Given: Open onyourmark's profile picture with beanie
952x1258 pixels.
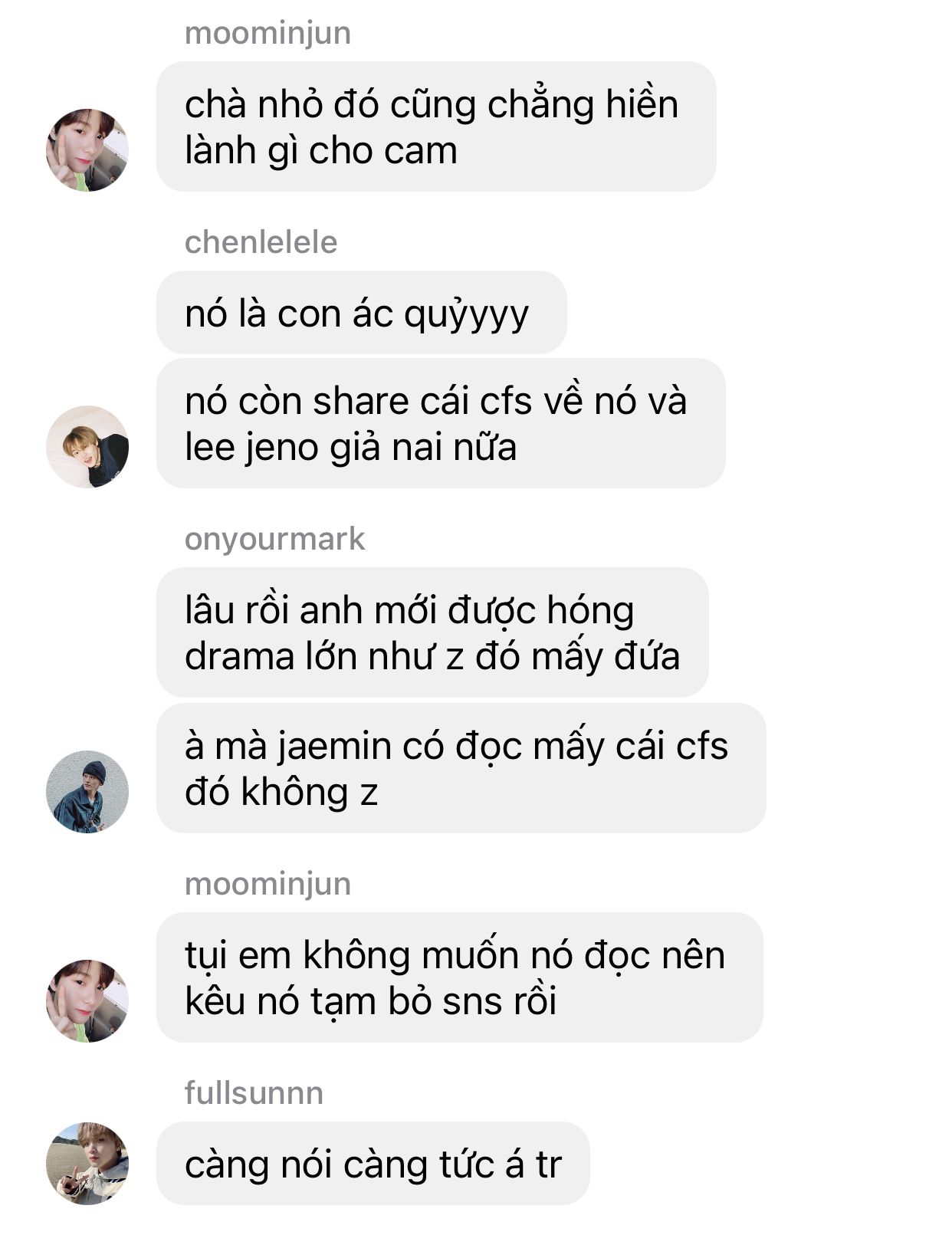Looking at the screenshot, I should point(87,791).
